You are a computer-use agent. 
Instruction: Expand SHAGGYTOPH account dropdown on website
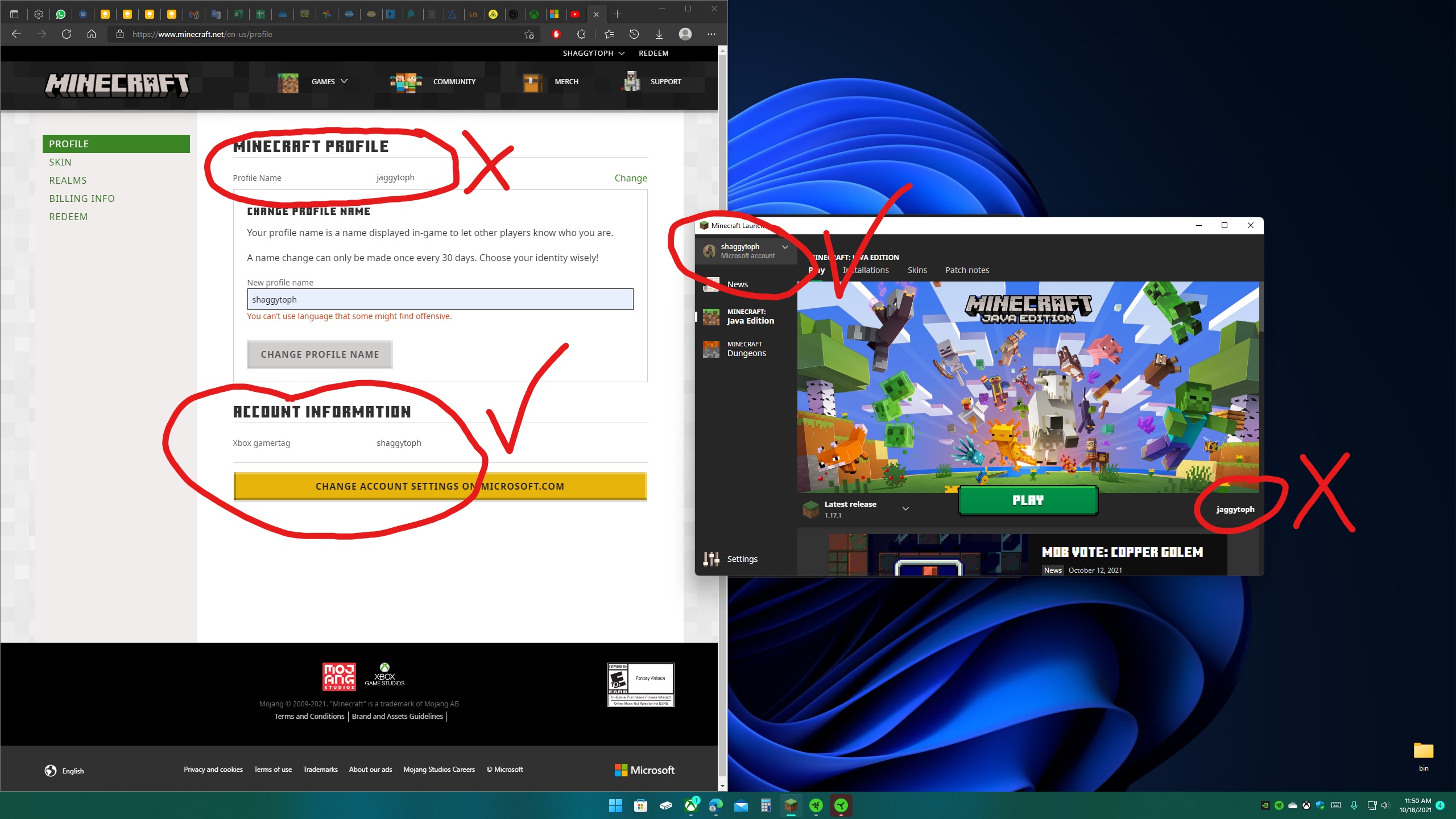click(593, 53)
